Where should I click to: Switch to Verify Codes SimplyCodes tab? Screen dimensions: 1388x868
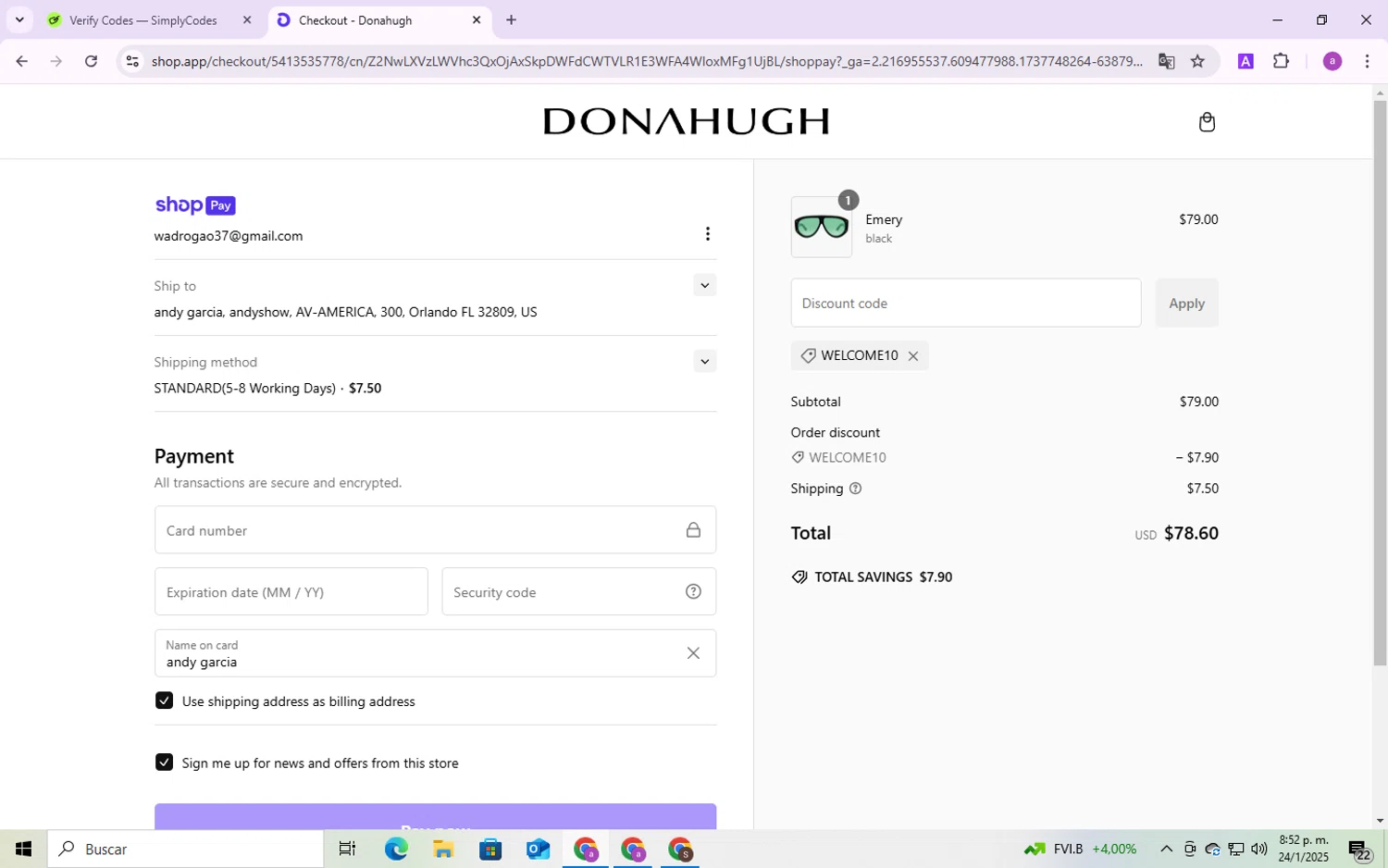point(143,20)
